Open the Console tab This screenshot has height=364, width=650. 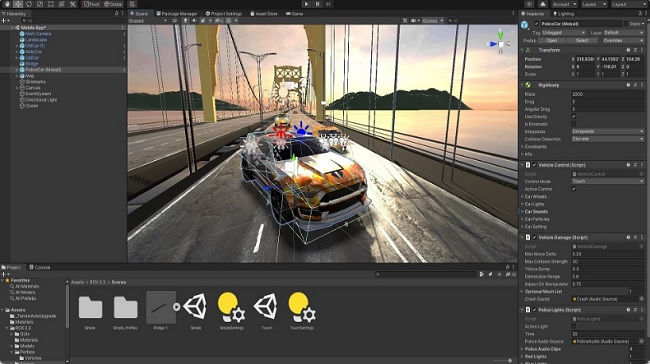pyautogui.click(x=40, y=267)
